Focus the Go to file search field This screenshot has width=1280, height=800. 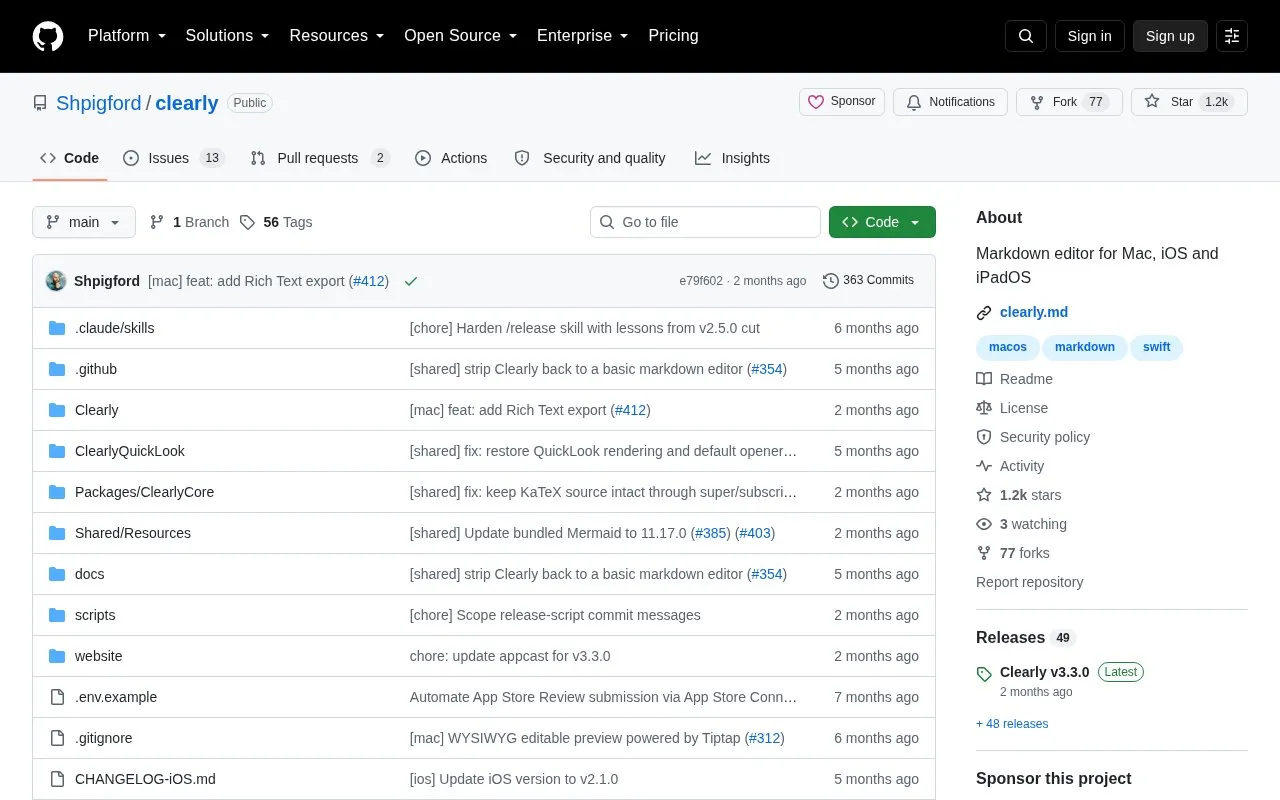click(705, 222)
